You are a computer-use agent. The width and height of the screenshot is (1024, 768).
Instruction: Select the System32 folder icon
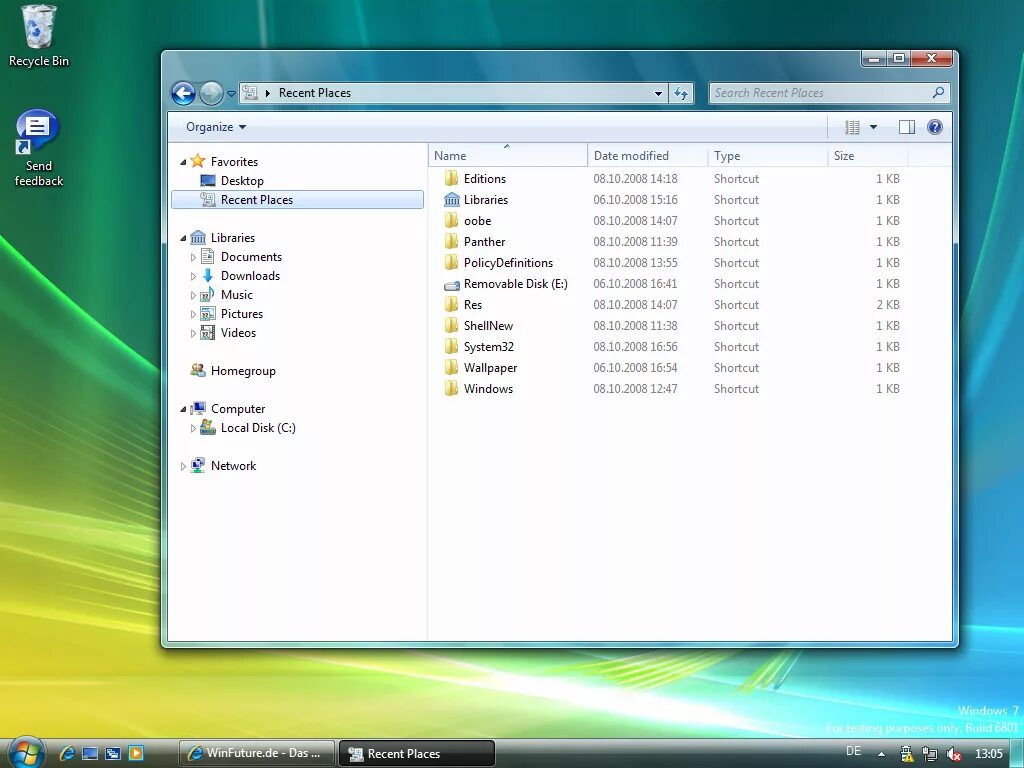(x=451, y=346)
